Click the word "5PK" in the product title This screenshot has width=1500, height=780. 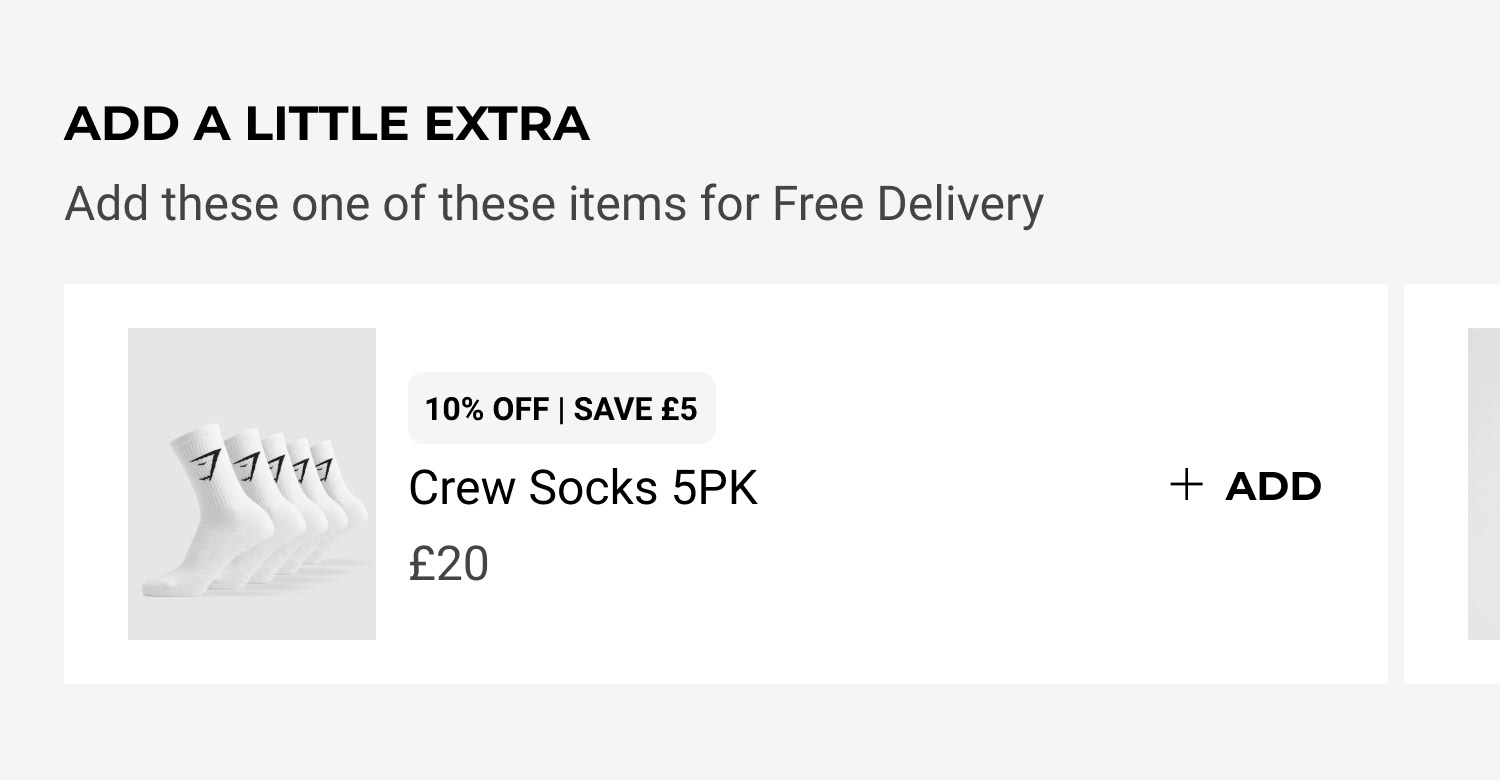(715, 488)
